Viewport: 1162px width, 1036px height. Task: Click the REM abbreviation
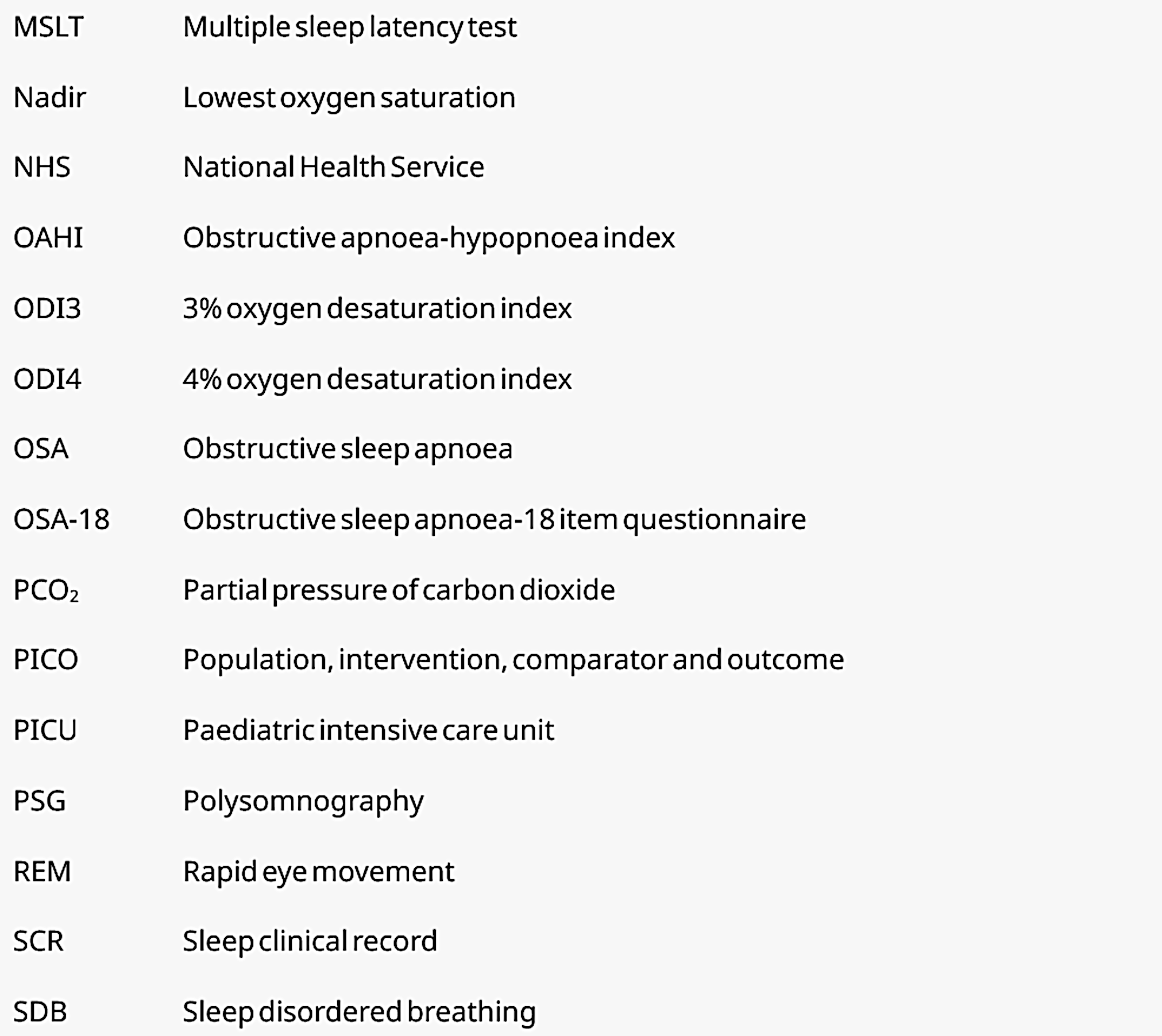42,872
